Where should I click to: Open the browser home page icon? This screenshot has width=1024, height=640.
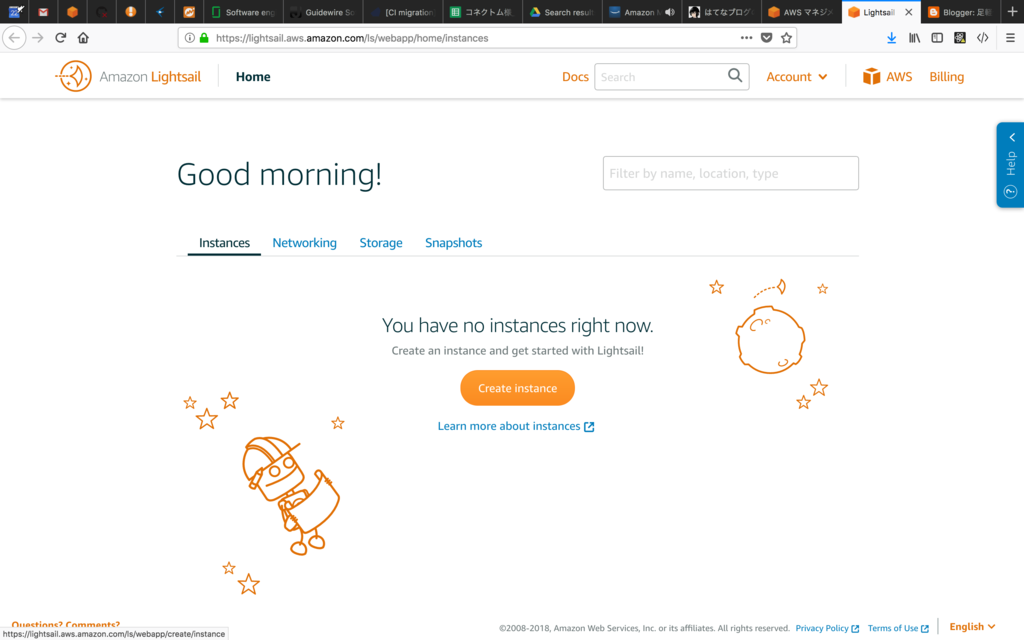click(x=83, y=38)
